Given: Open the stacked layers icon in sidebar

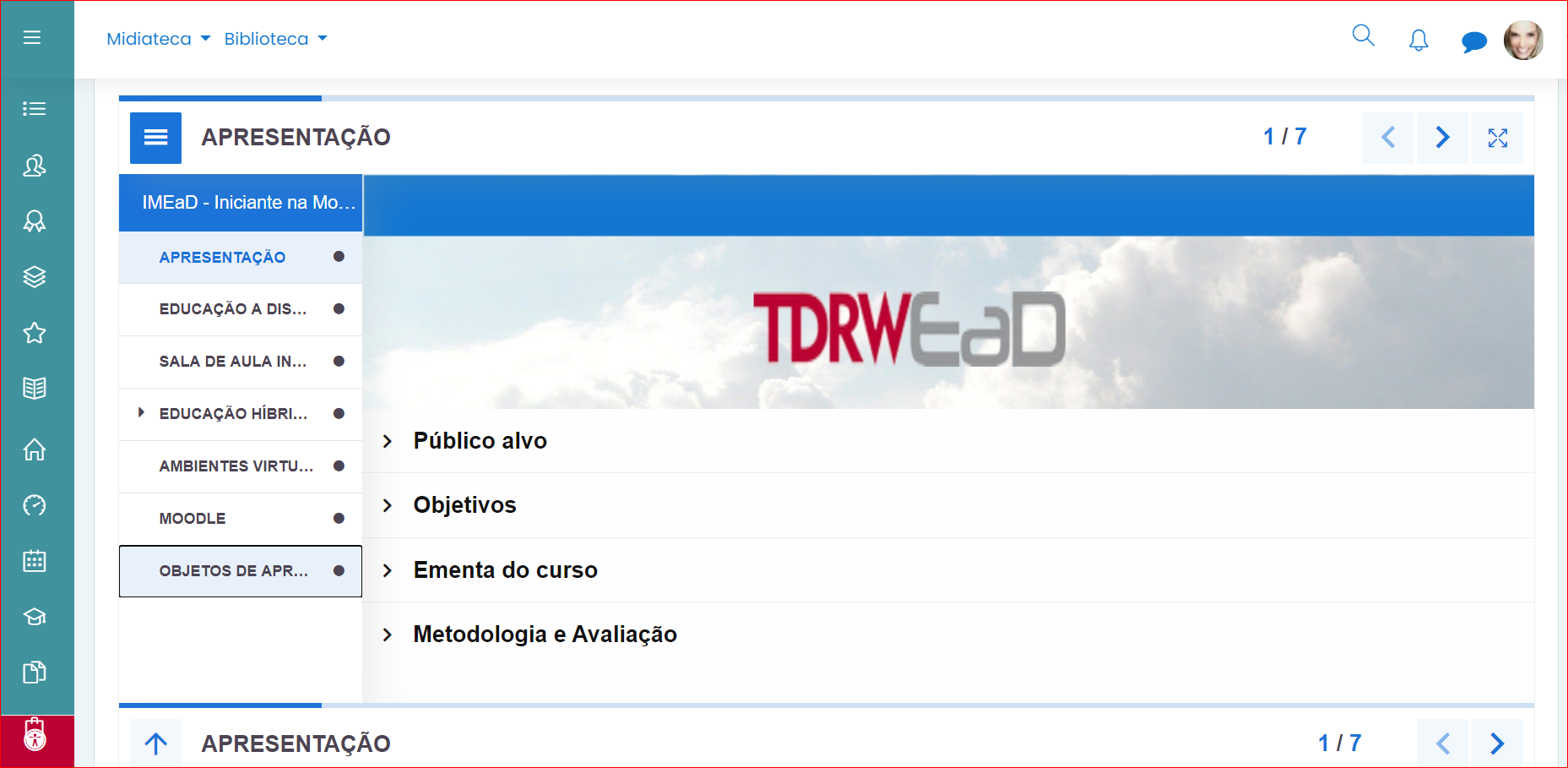Looking at the screenshot, I should (34, 277).
